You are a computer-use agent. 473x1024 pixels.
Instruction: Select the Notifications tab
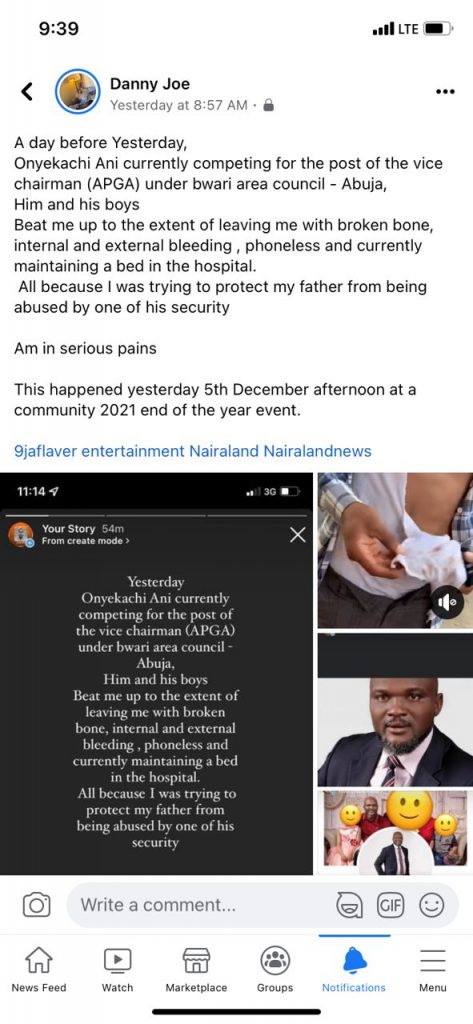(x=354, y=970)
